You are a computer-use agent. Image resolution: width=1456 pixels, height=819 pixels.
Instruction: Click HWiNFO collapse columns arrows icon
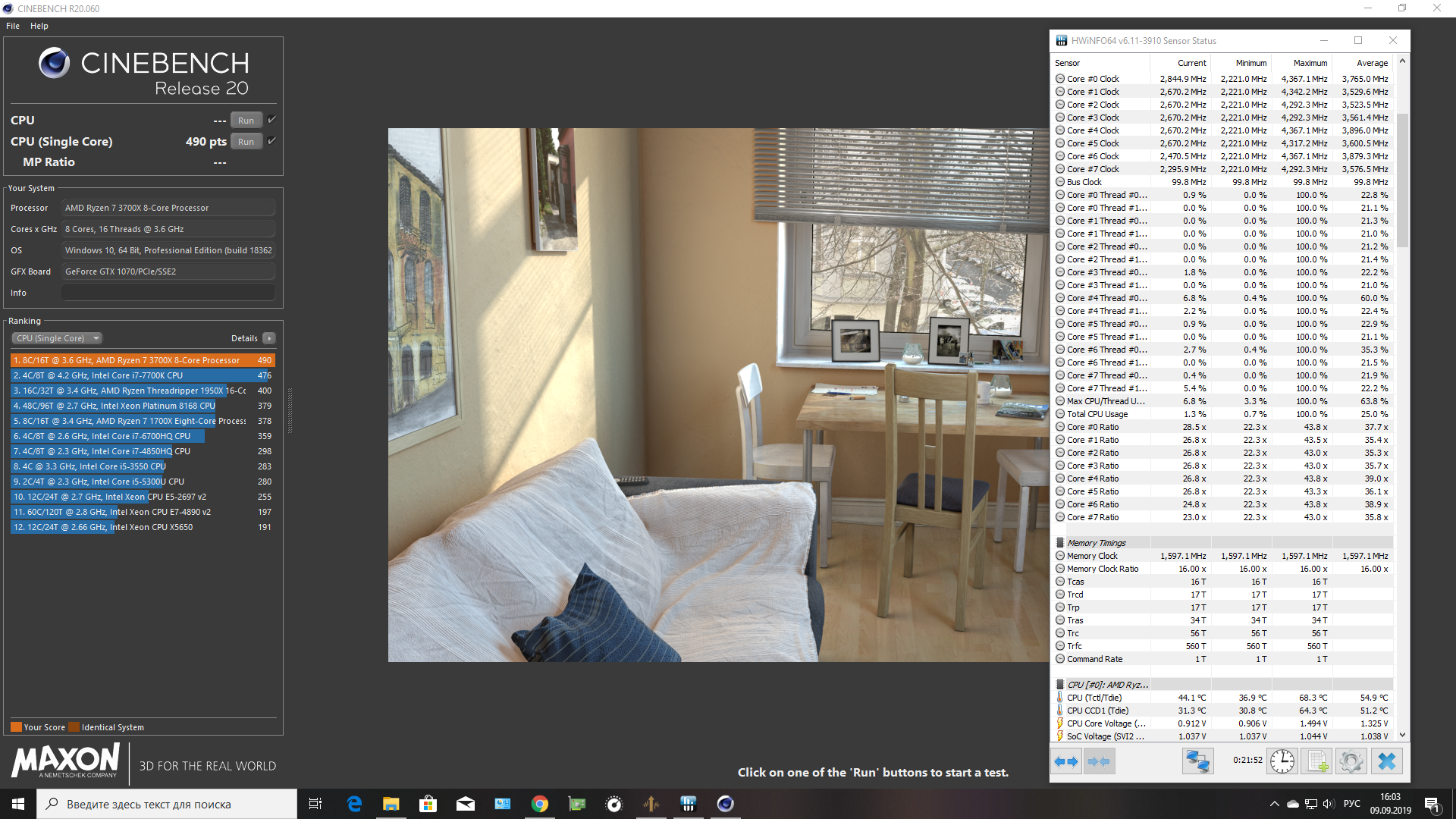pos(1099,761)
